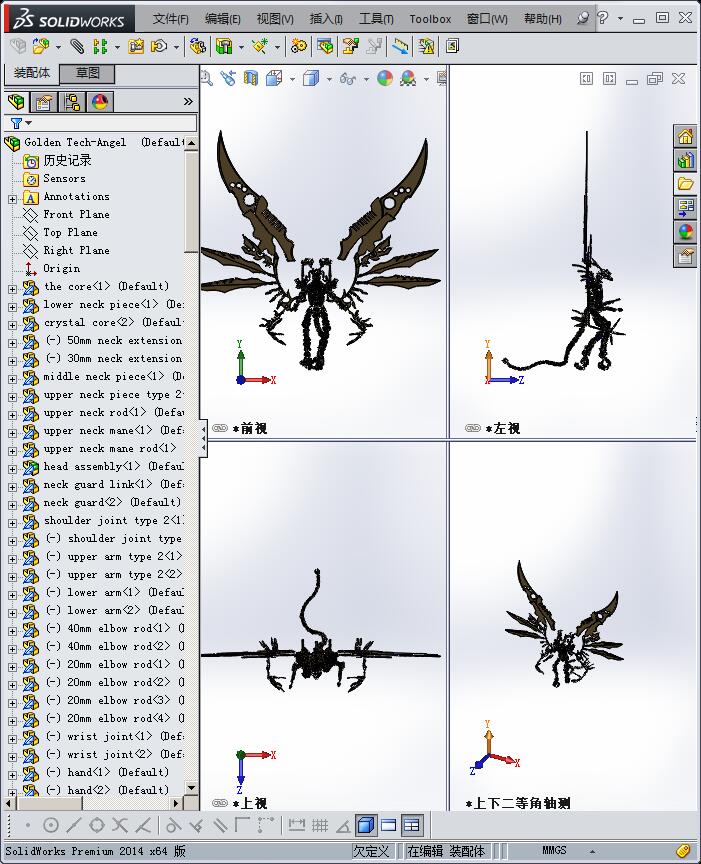Click the Linear Component Pattern icon

(100, 46)
